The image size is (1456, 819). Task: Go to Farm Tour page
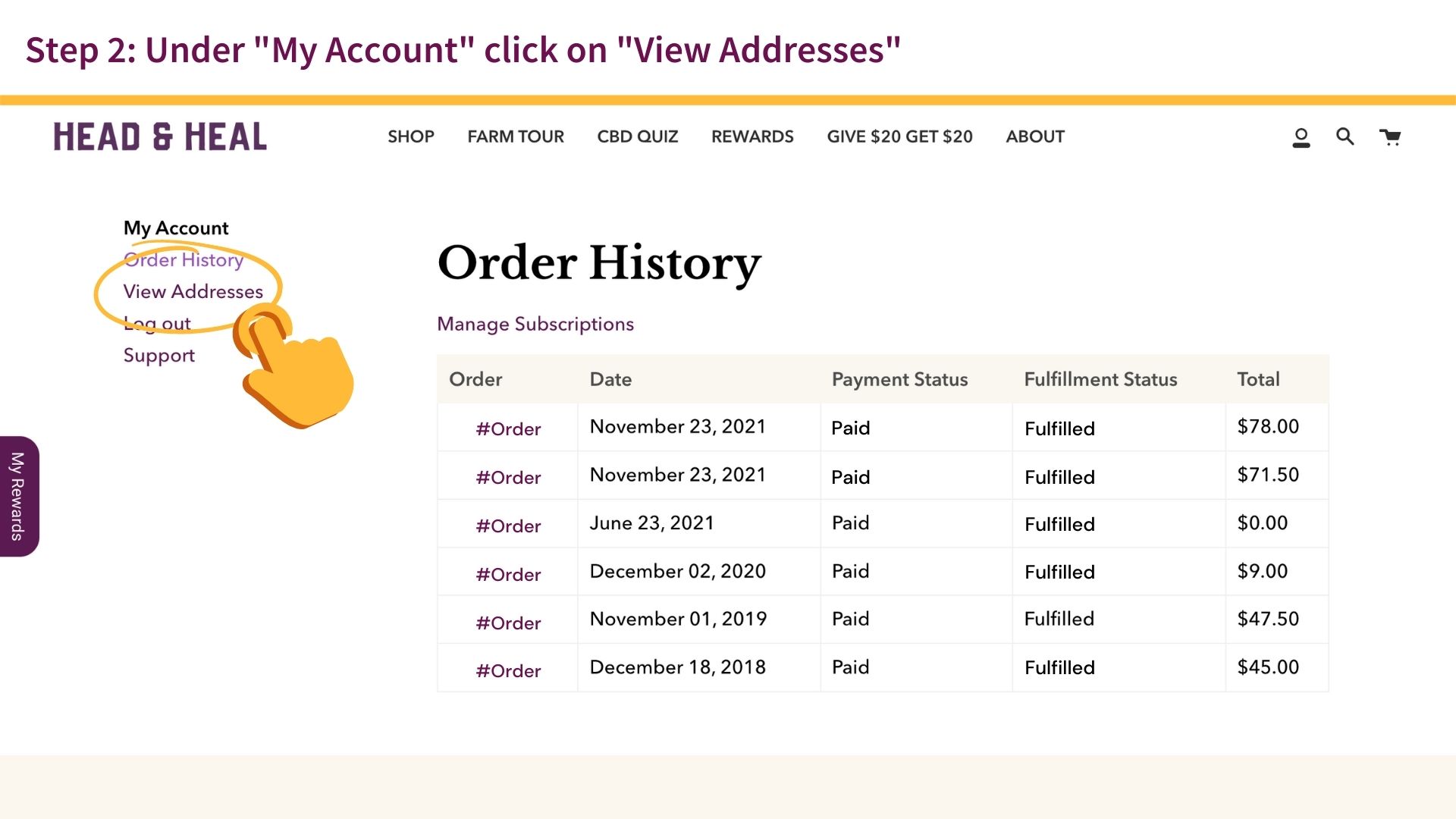pyautogui.click(x=516, y=136)
